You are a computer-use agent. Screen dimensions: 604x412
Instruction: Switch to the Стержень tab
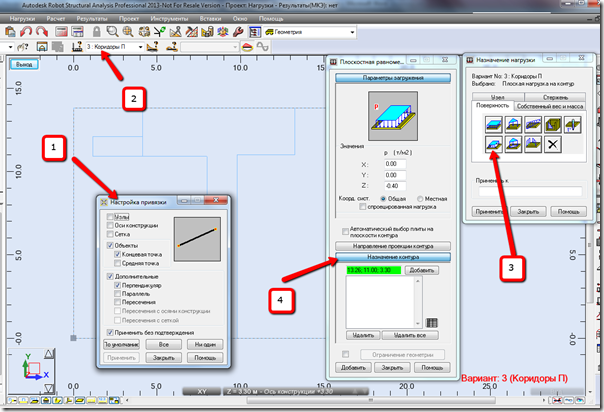pos(555,97)
